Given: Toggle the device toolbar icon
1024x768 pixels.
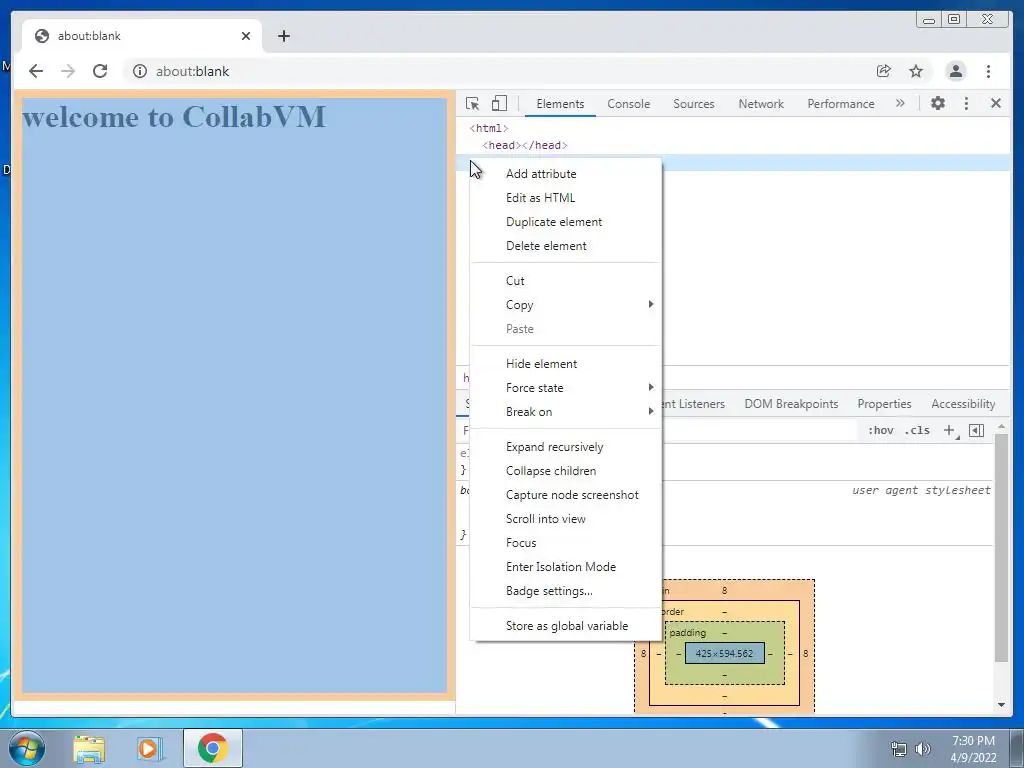Looking at the screenshot, I should click(500, 103).
